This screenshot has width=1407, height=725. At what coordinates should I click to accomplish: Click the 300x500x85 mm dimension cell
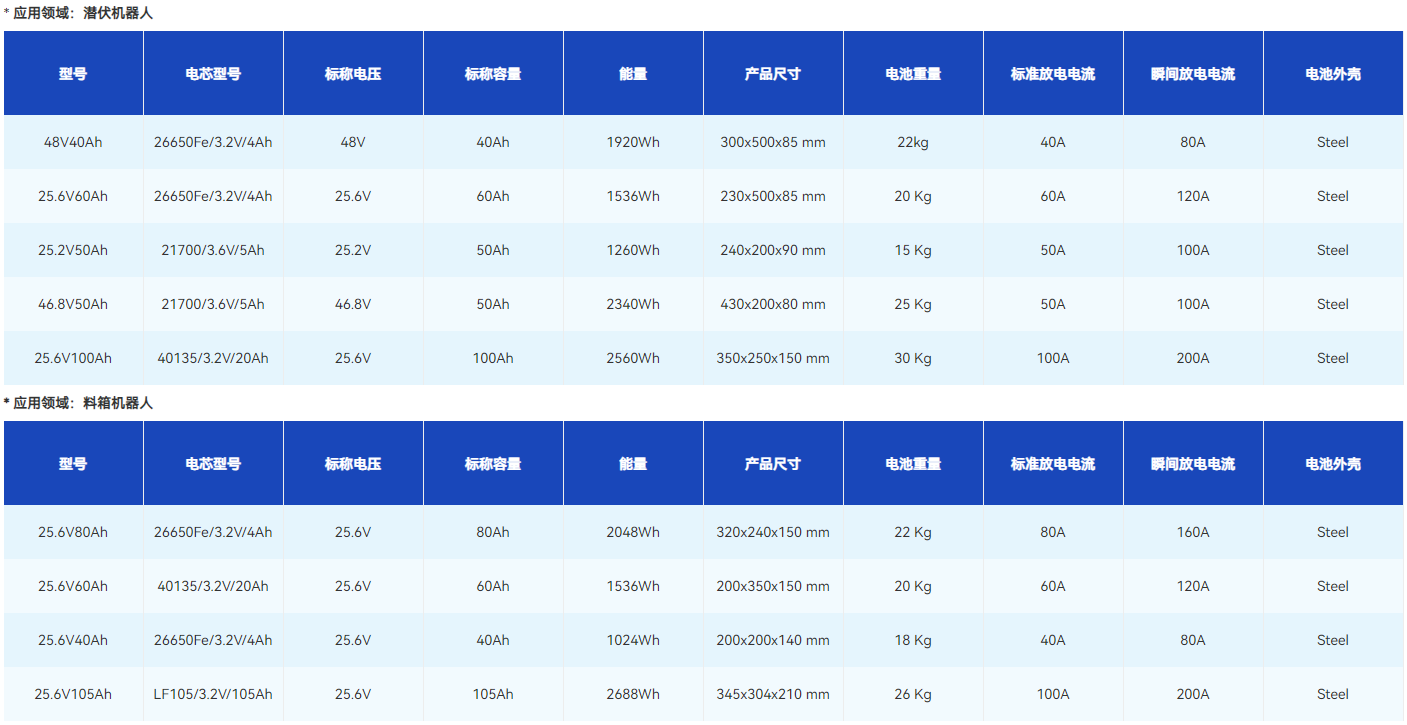[773, 142]
